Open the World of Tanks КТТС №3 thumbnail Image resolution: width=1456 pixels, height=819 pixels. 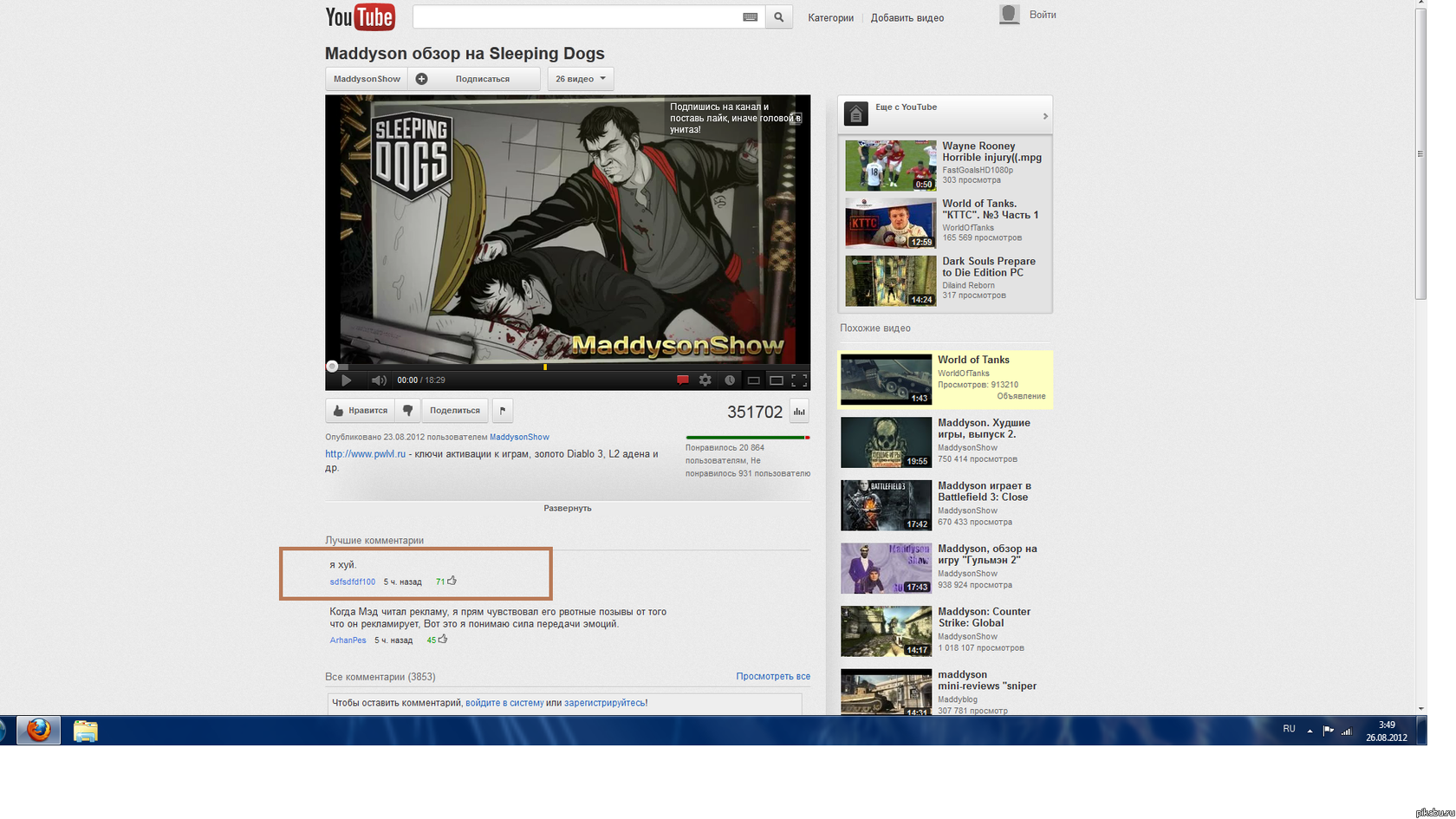point(891,223)
